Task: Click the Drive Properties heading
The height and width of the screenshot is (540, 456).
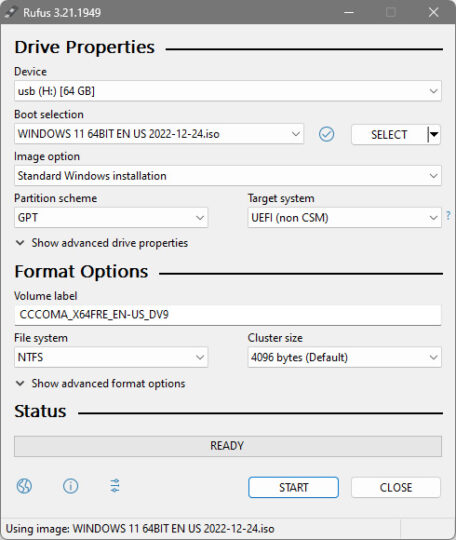Action: click(x=84, y=48)
